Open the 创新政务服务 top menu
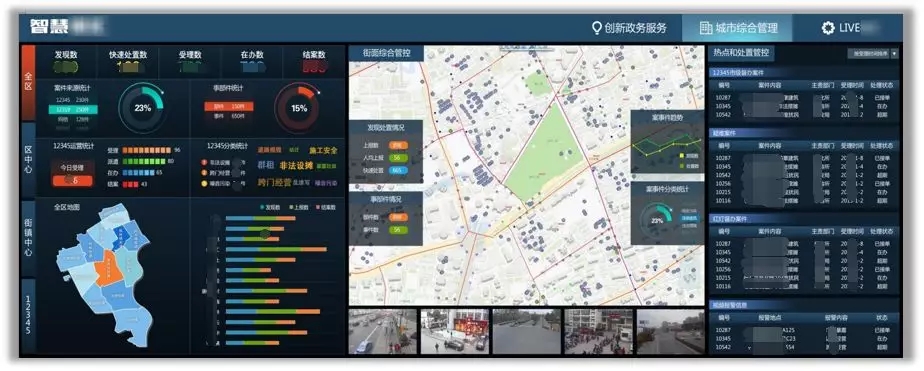Viewport: 924px width, 371px height. click(x=629, y=28)
